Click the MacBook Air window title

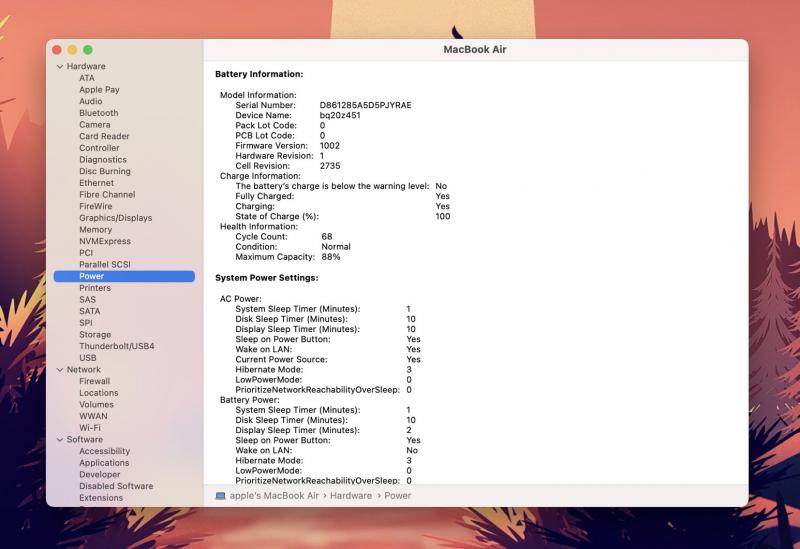click(475, 49)
